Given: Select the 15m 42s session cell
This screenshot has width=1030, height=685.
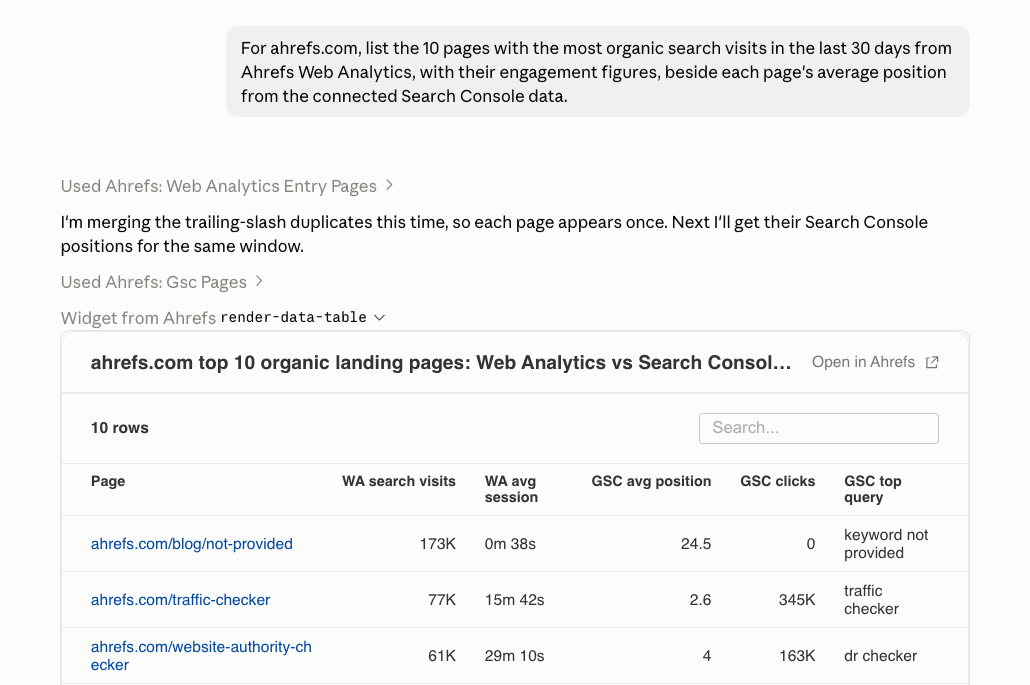Looking at the screenshot, I should 514,600.
